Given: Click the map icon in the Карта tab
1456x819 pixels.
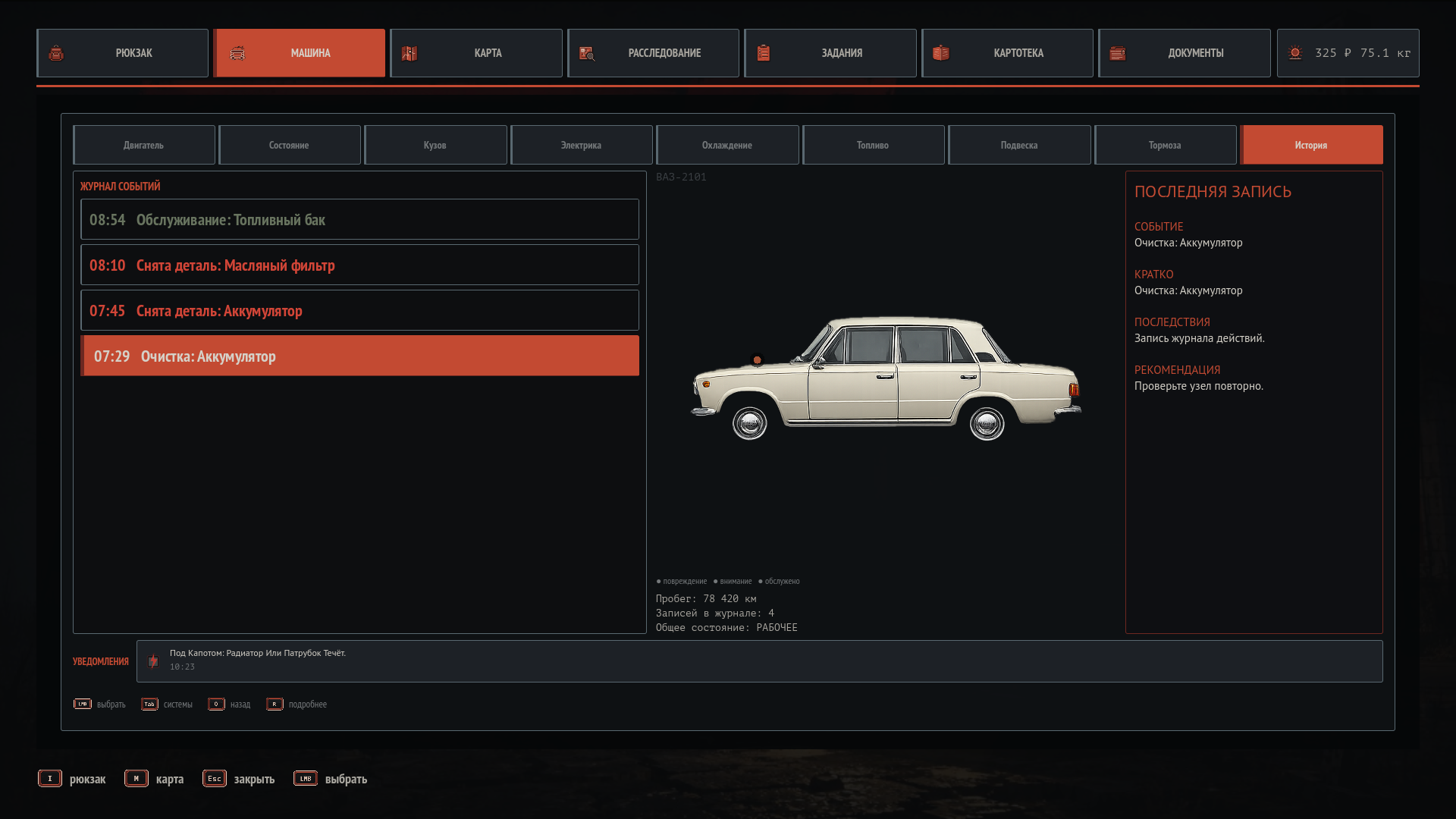Looking at the screenshot, I should tap(409, 53).
